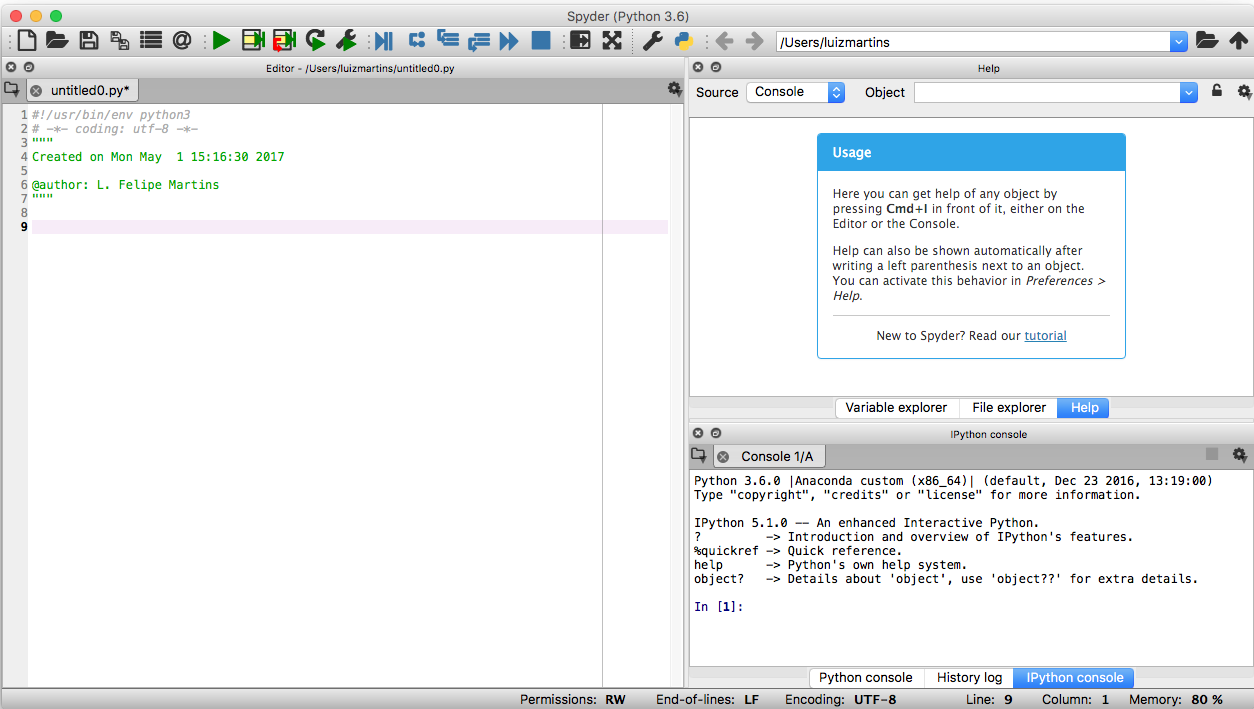Toggle the Help pane lock
Screen dimensions: 1254x709
coord(1217,91)
